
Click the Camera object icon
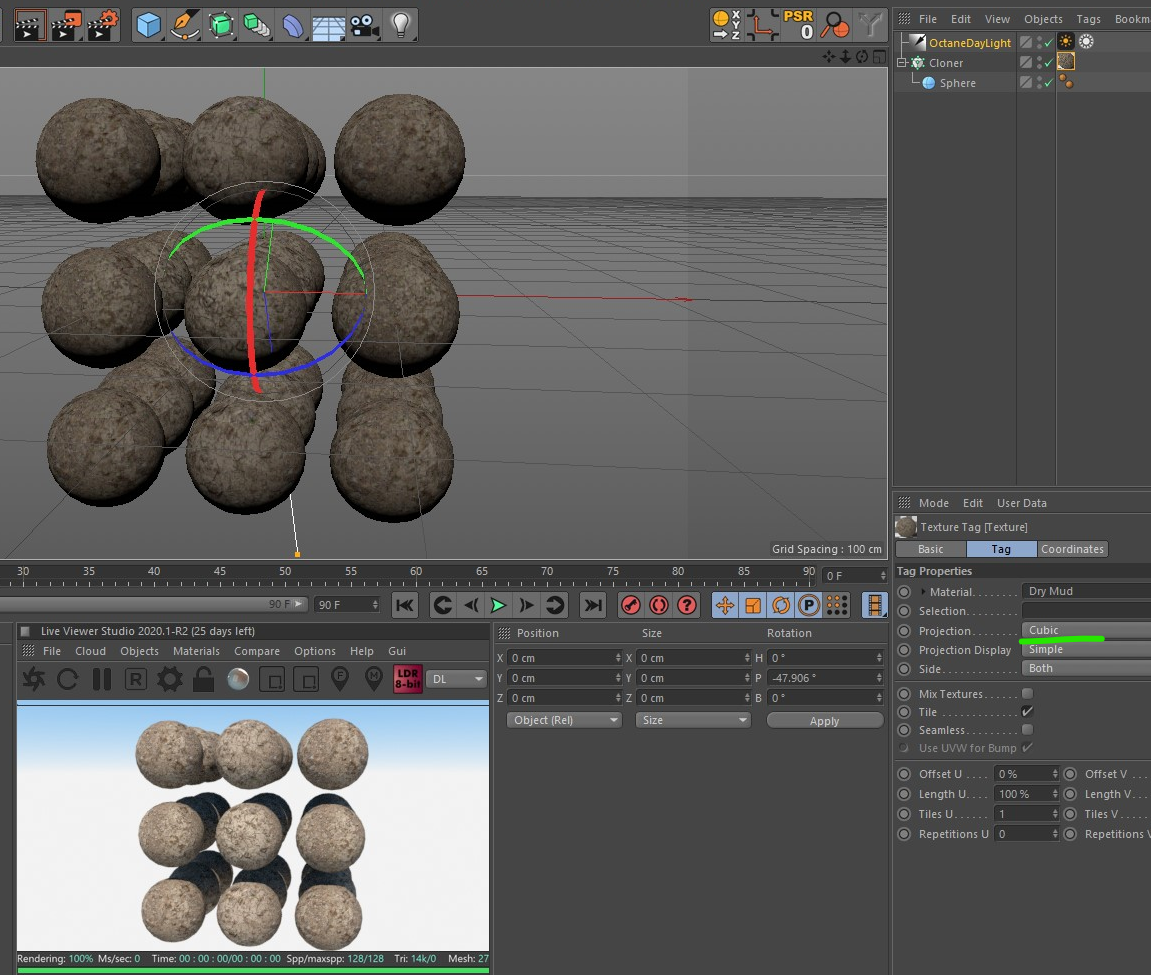[365, 24]
